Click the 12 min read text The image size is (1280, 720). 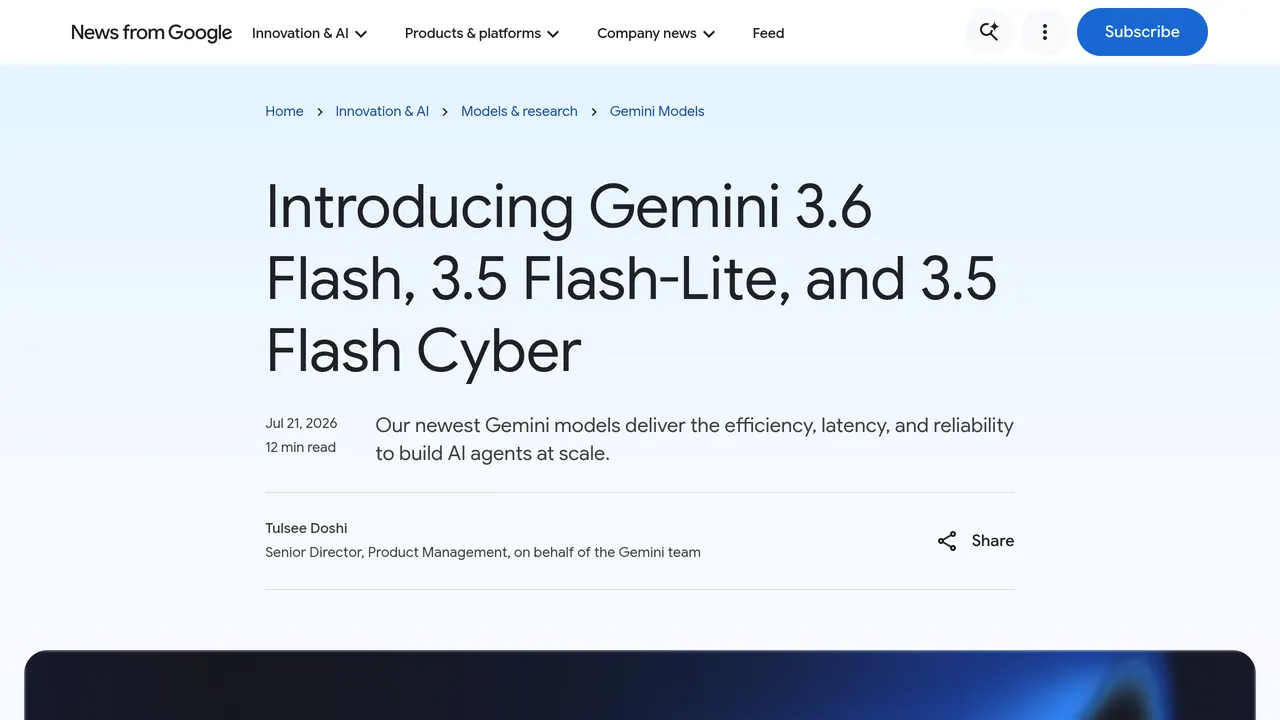[x=300, y=447]
